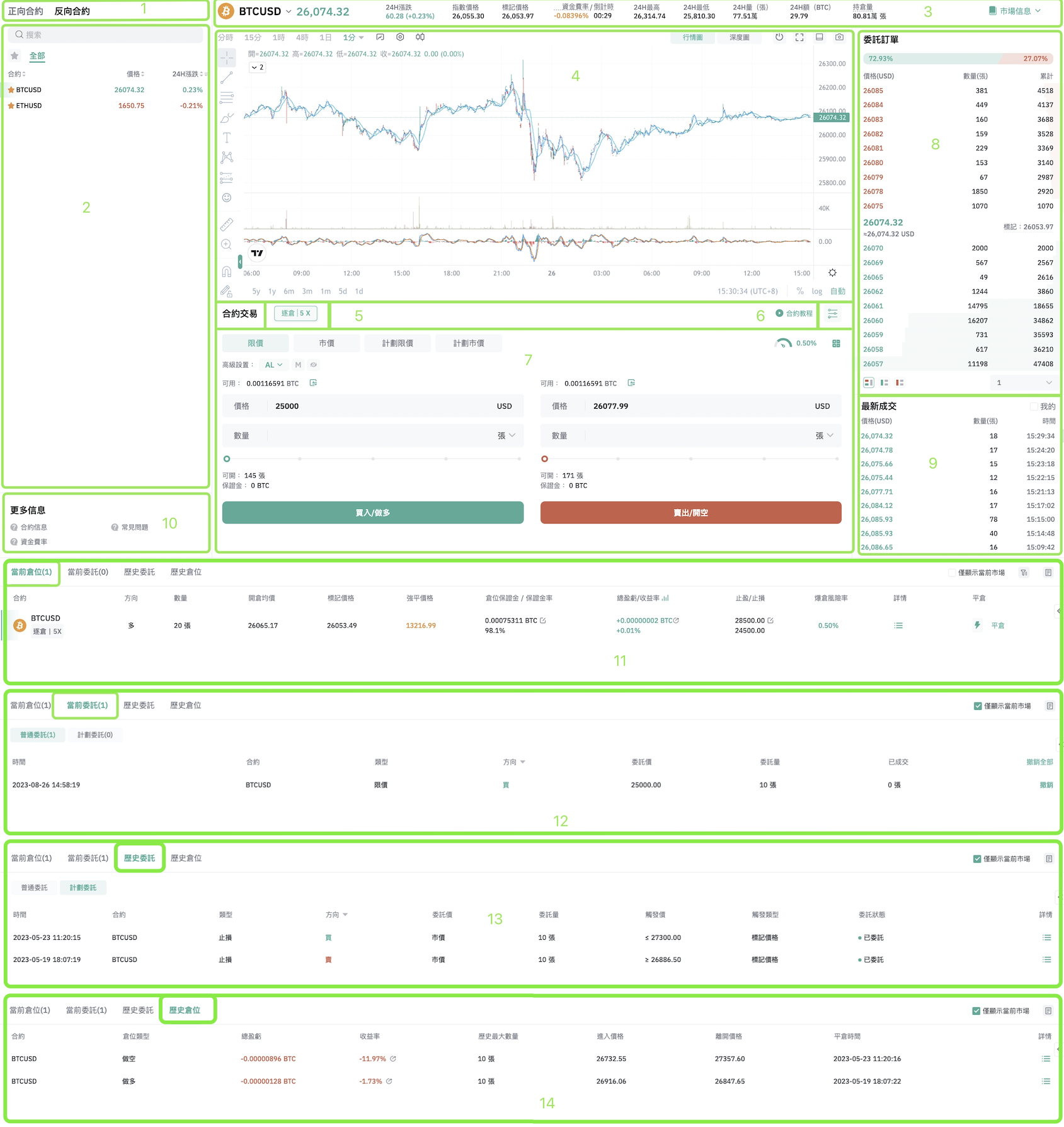Expand the 市場信息 dropdown
The height and width of the screenshot is (1127, 1064).
pyautogui.click(x=1014, y=11)
